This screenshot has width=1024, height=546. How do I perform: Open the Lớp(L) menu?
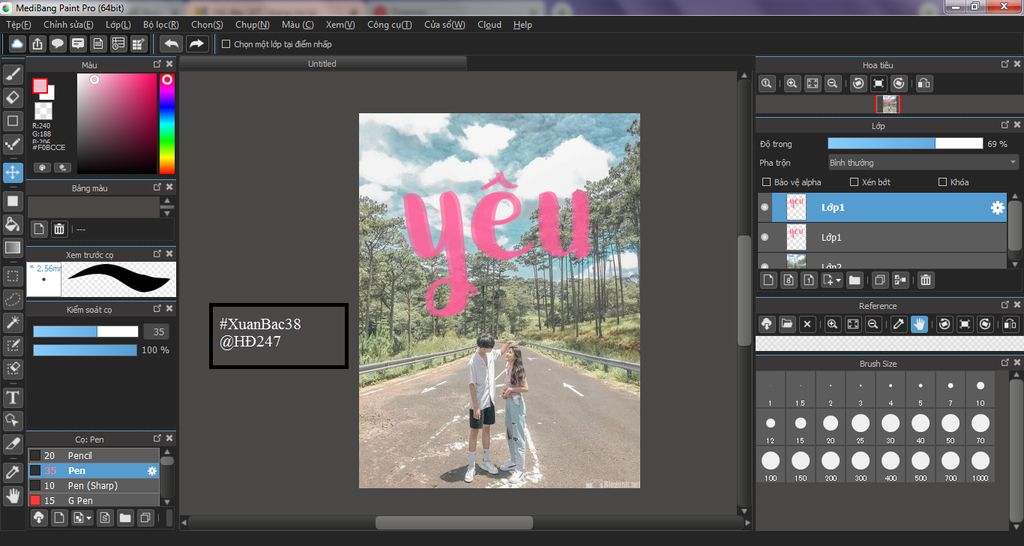118,25
